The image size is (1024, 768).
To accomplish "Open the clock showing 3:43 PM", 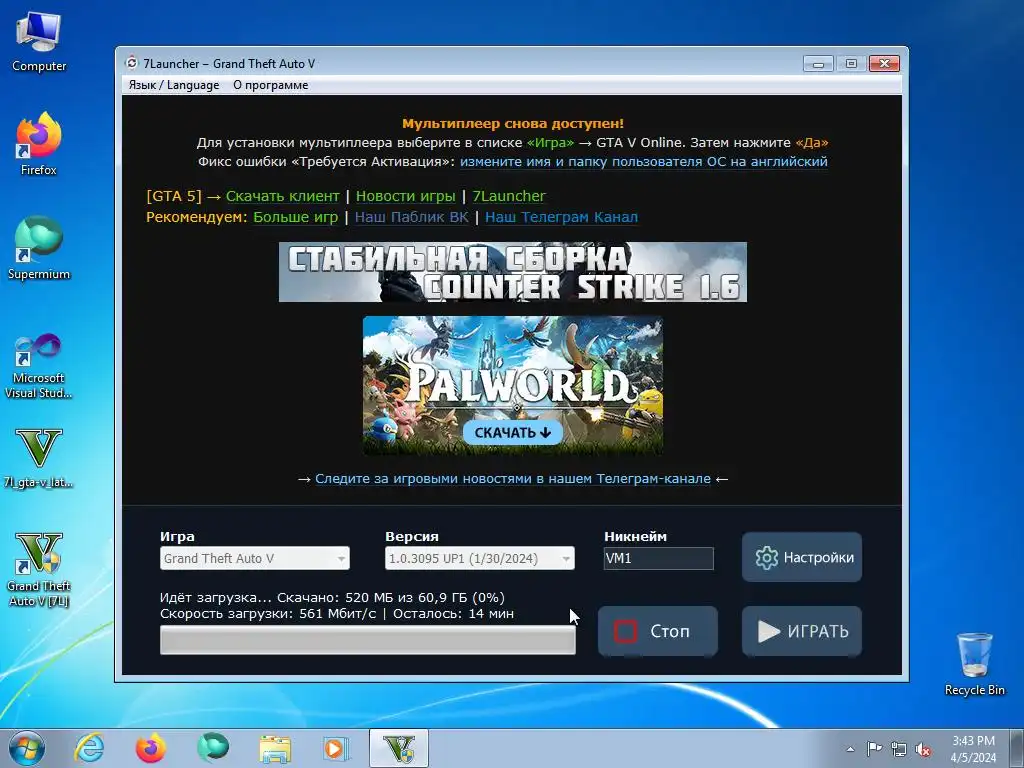I will click(973, 749).
